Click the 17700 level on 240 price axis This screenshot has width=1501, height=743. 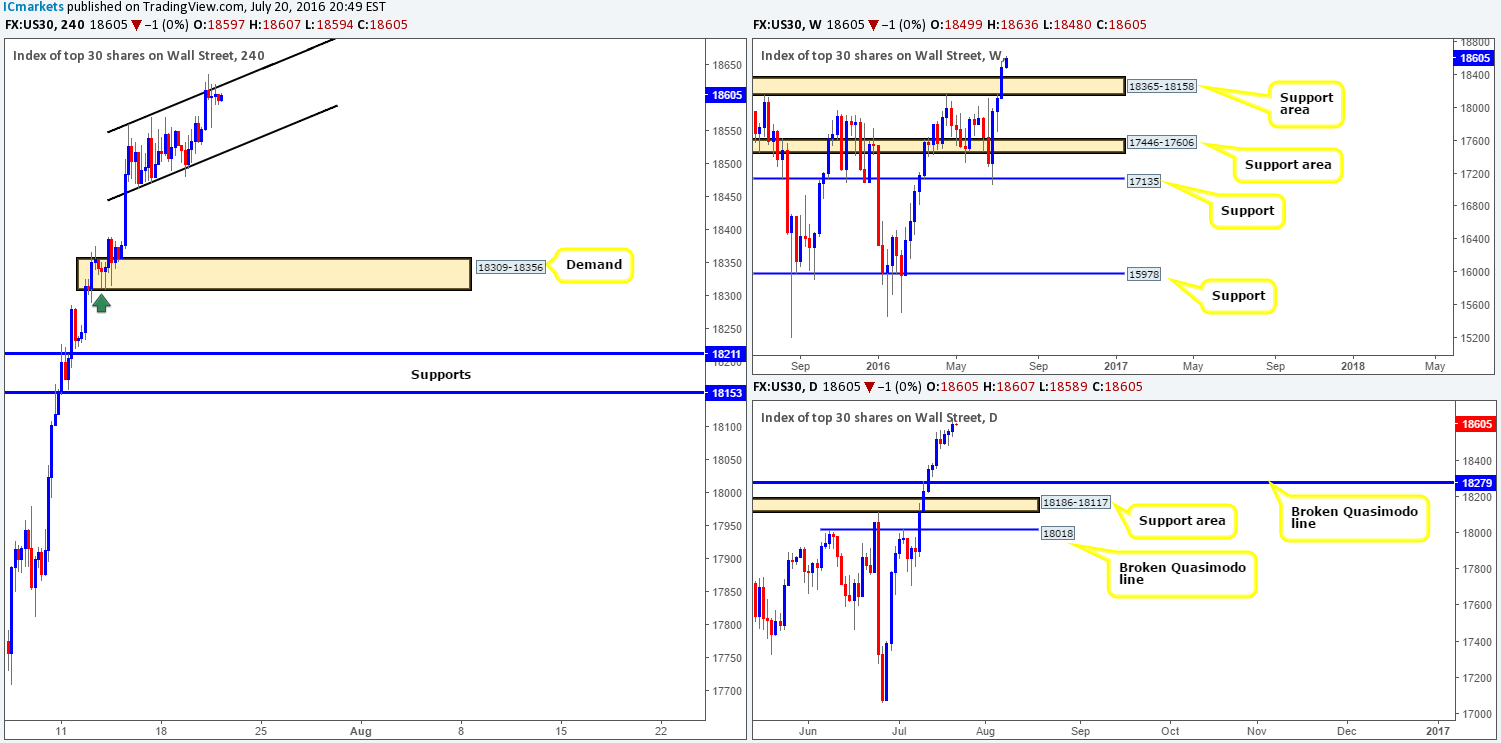pos(727,691)
